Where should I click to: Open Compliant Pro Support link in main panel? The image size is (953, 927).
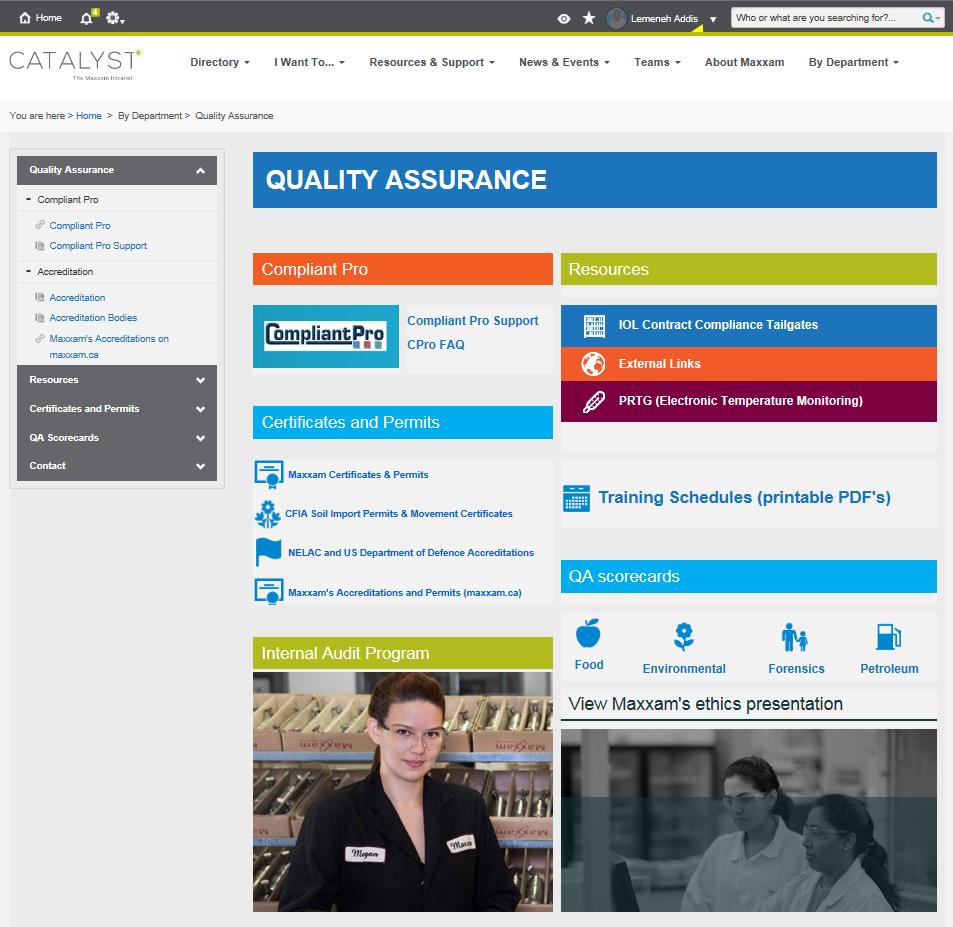473,321
